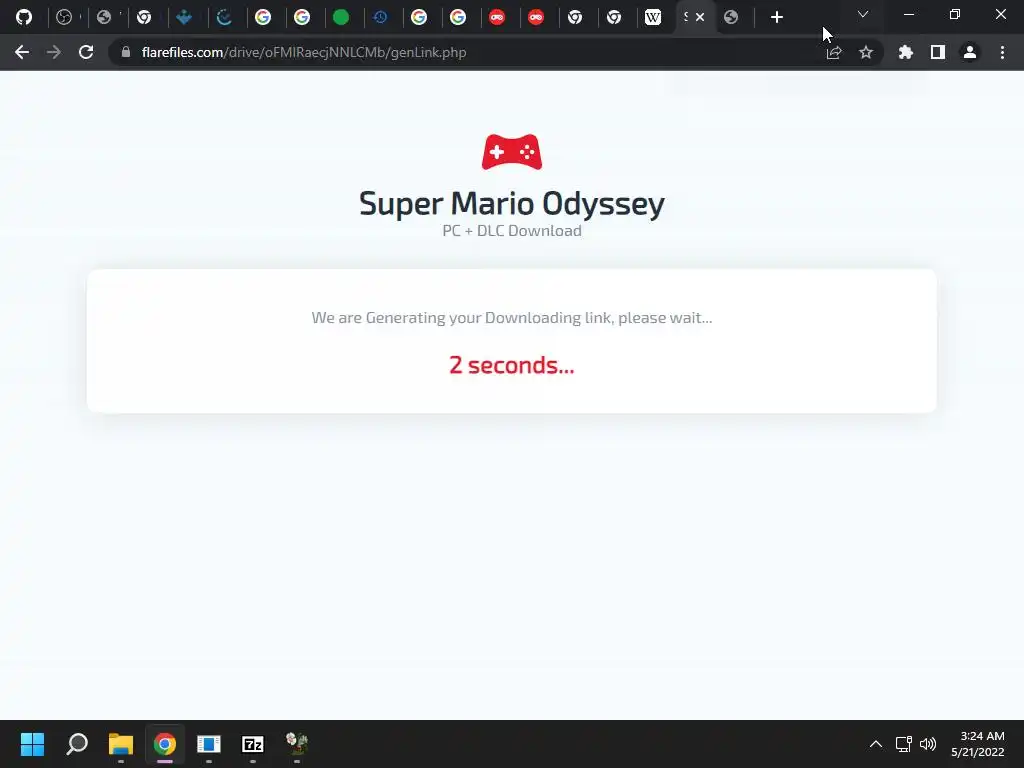
Task: Go back to the previous page
Action: coord(22,52)
